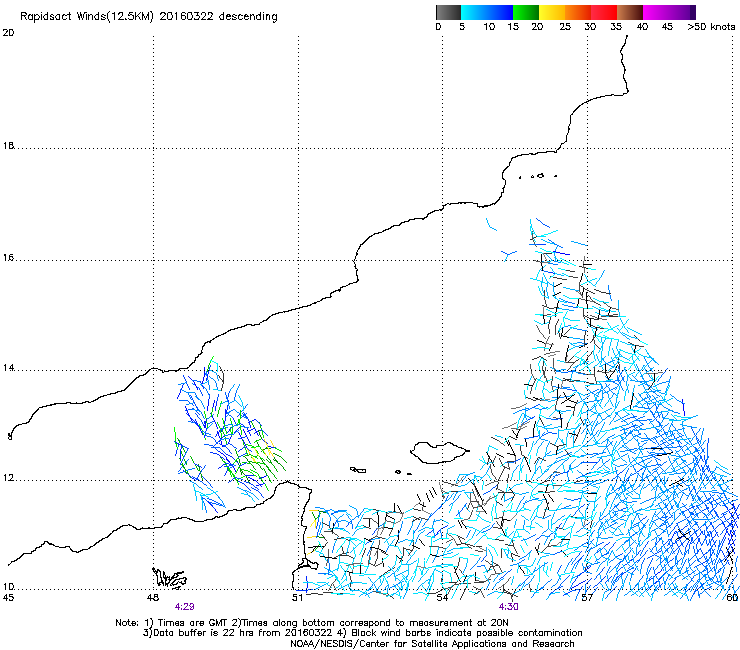Click the NOAA/NESDIS credit line
The image size is (740, 650).
432,644
